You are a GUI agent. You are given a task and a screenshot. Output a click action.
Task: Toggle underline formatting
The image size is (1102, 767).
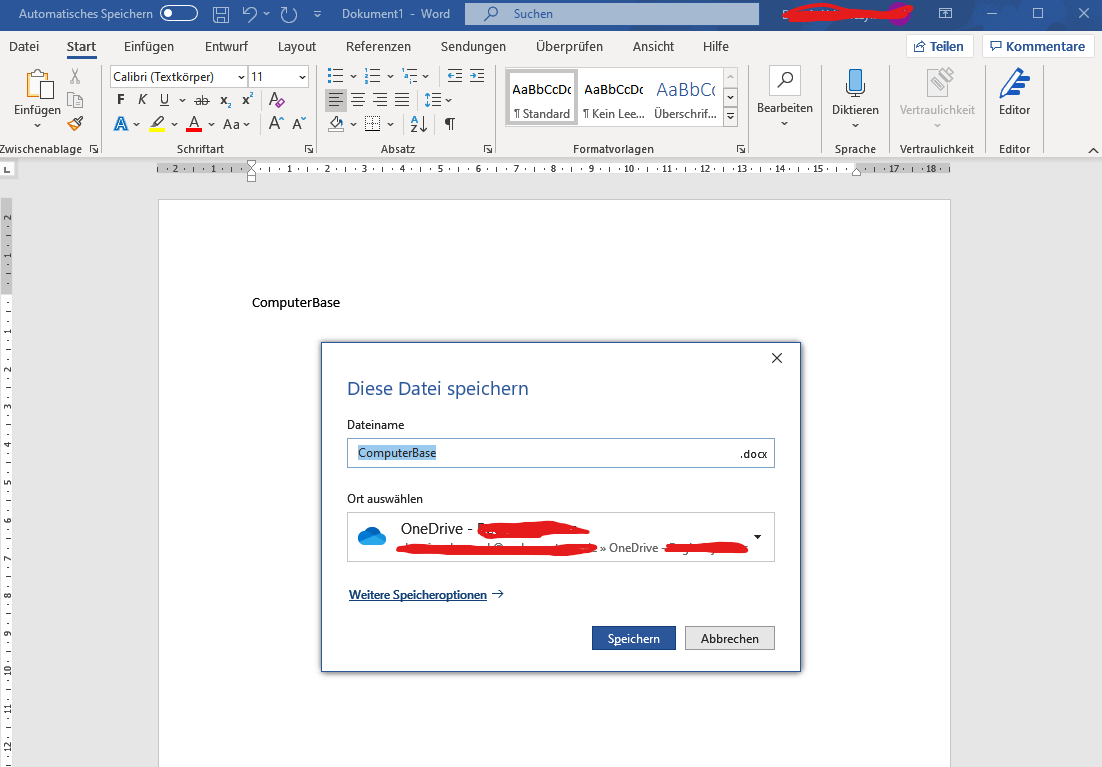tap(164, 100)
